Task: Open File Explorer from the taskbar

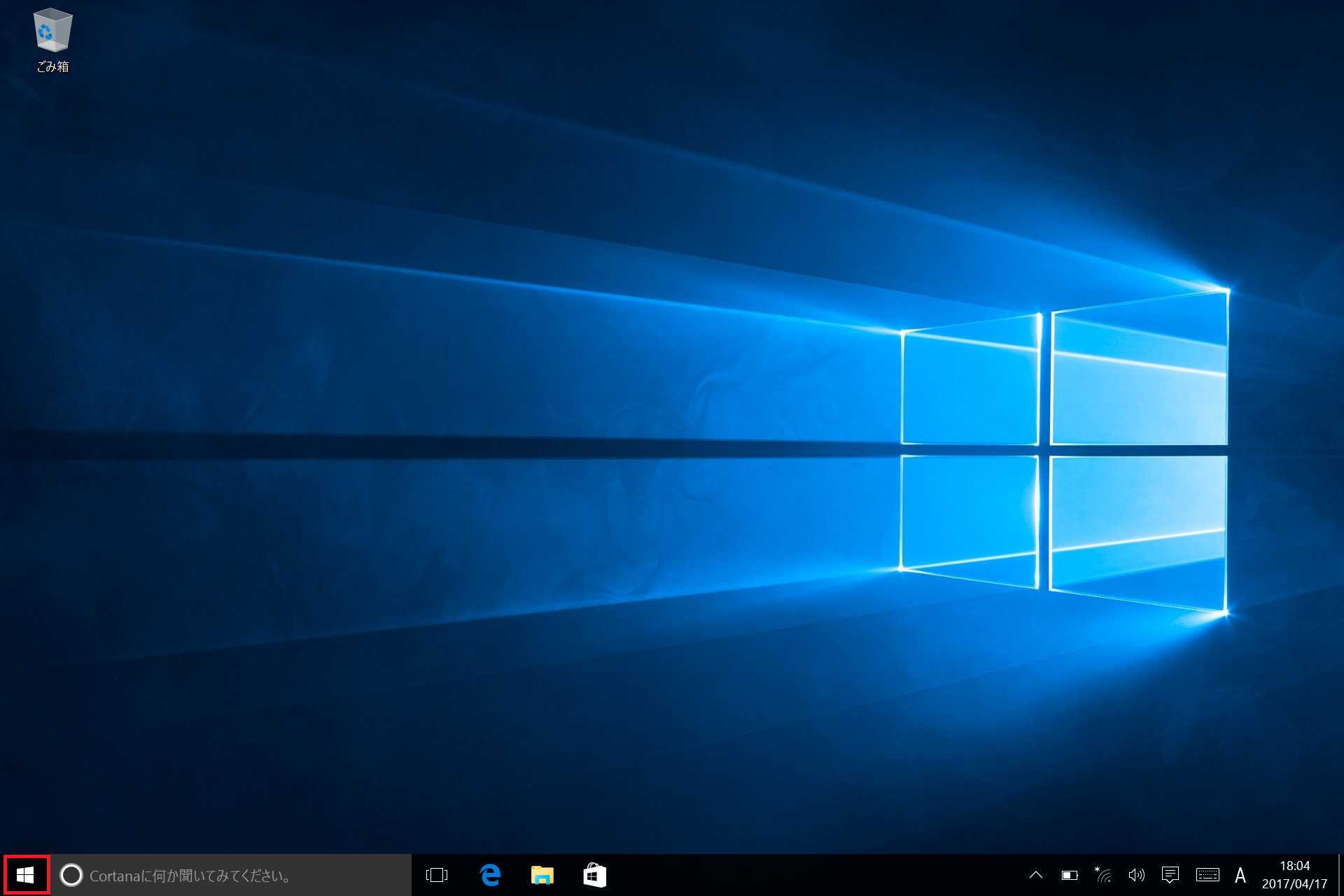Action: click(542, 875)
